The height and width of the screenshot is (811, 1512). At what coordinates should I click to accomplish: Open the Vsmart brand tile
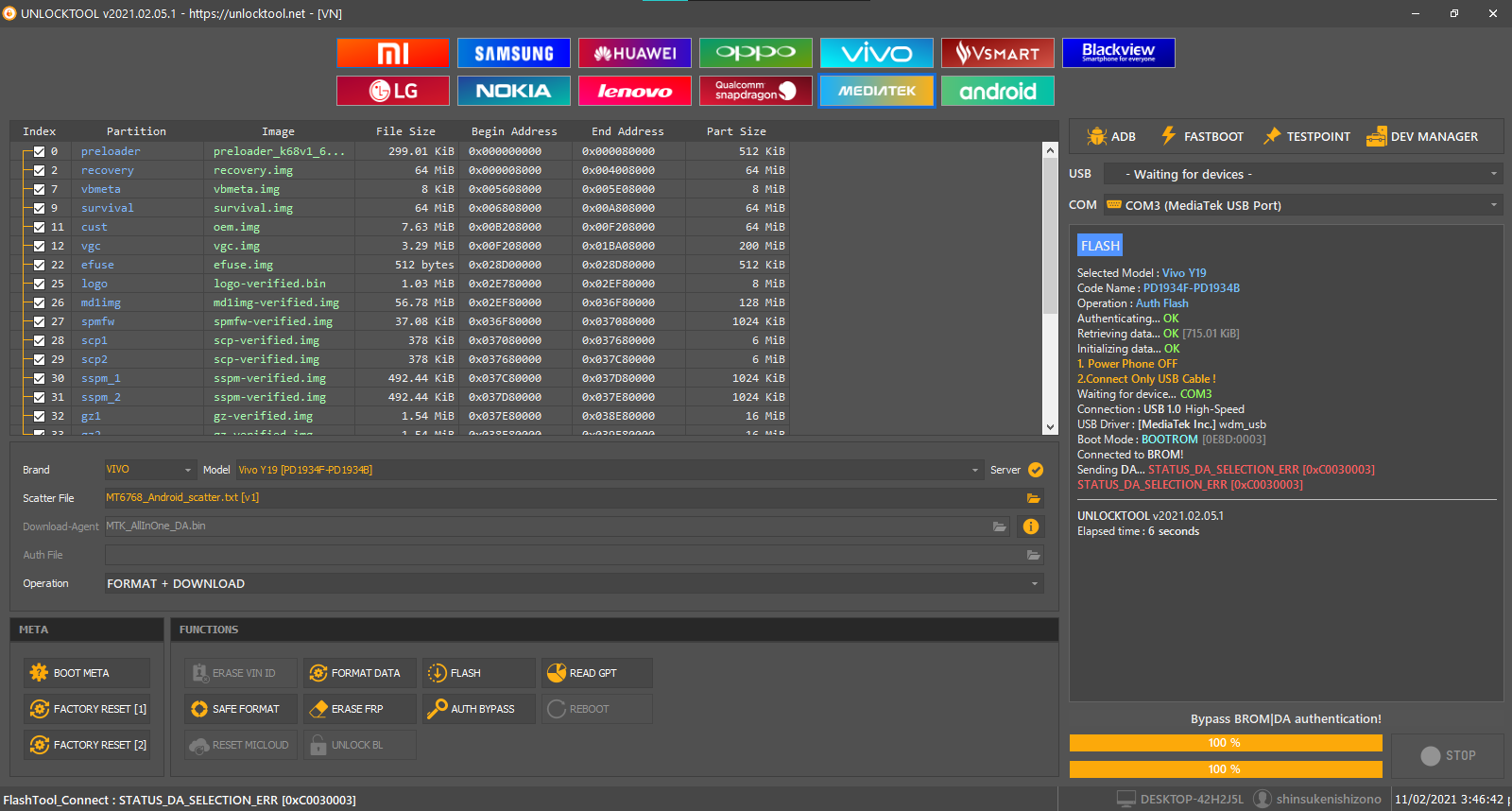pyautogui.click(x=998, y=53)
